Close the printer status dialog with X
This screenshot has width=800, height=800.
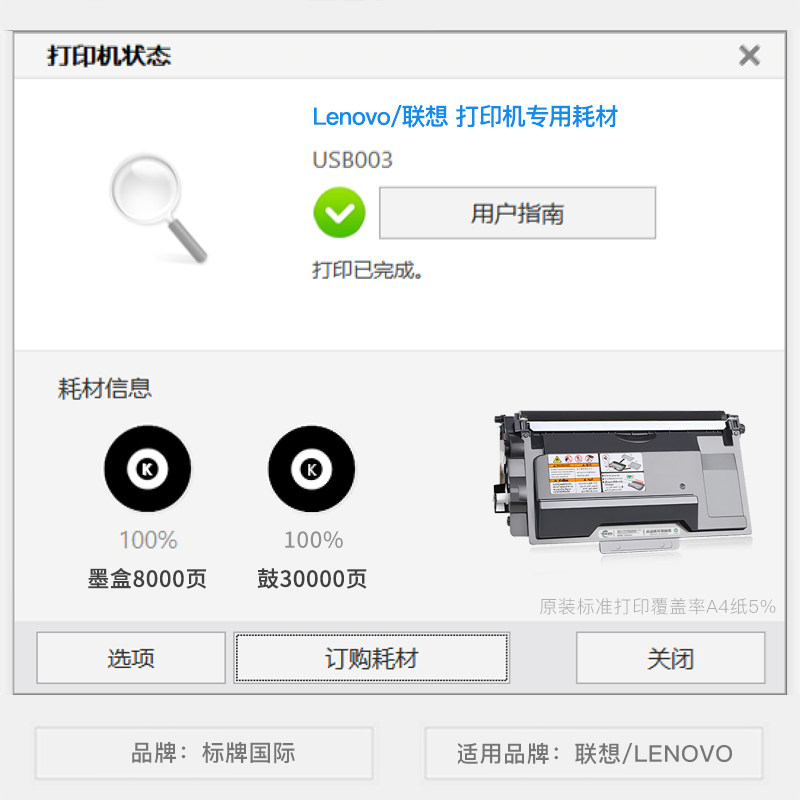pos(749,55)
